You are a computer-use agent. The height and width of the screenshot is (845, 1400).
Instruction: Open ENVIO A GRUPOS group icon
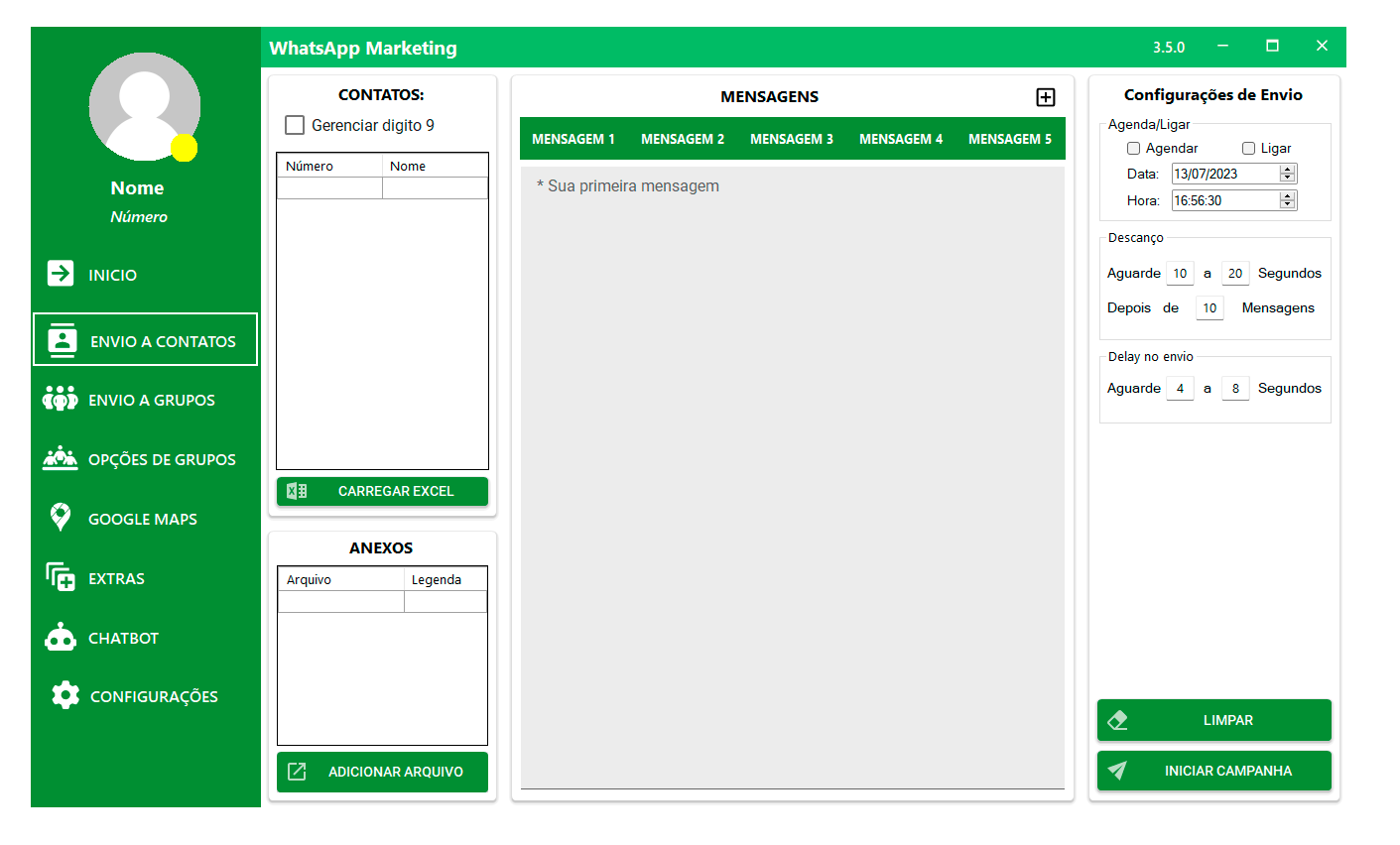[61, 400]
